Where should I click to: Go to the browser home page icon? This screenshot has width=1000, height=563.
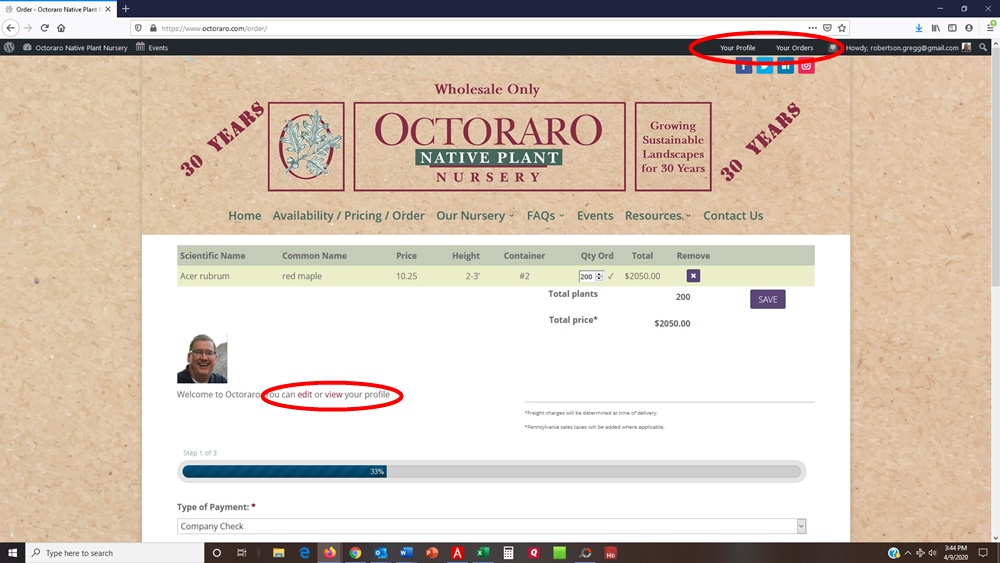pyautogui.click(x=61, y=28)
